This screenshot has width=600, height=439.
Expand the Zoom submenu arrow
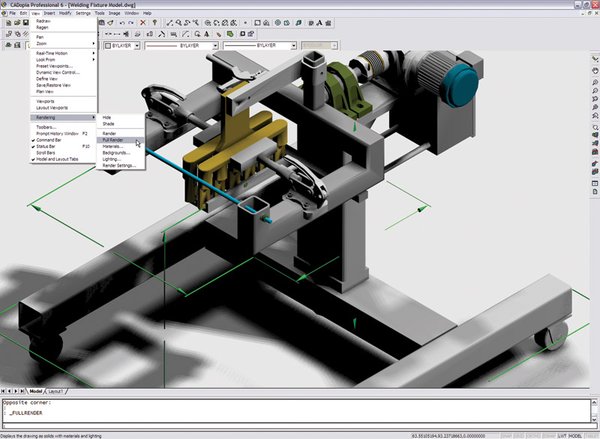pyautogui.click(x=94, y=44)
